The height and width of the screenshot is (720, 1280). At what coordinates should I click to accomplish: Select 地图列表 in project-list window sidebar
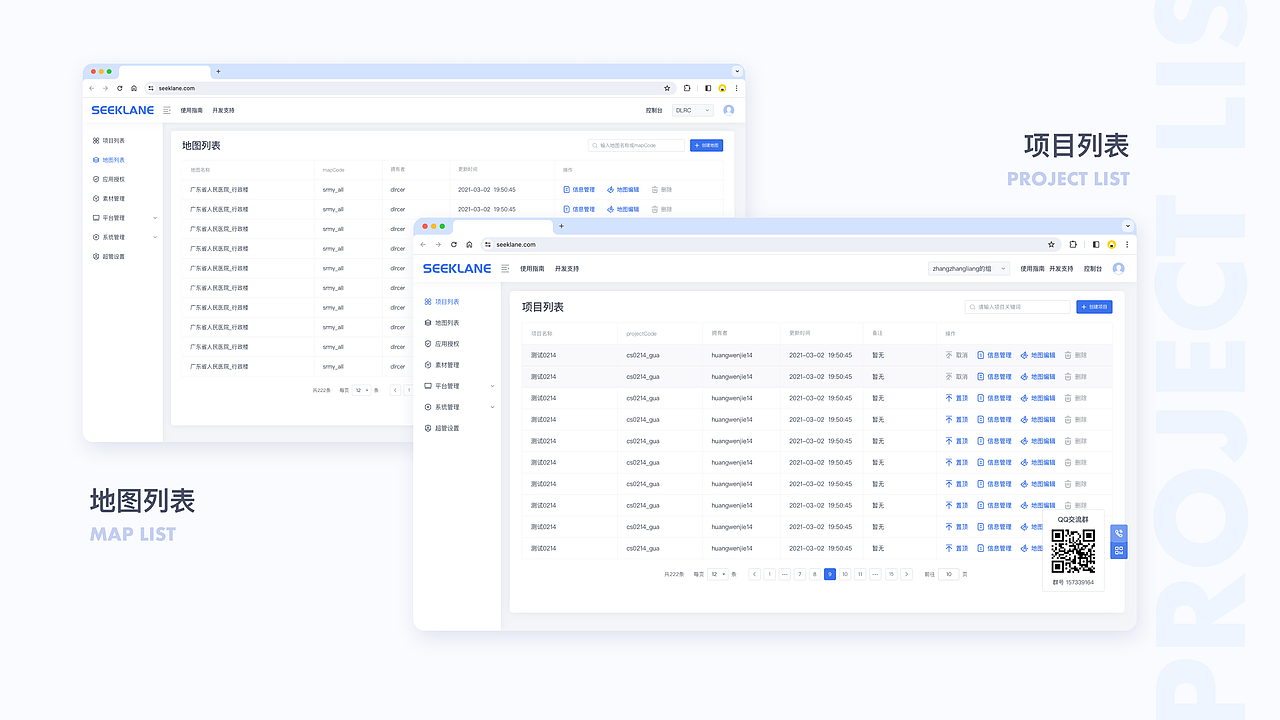[x=442, y=322]
